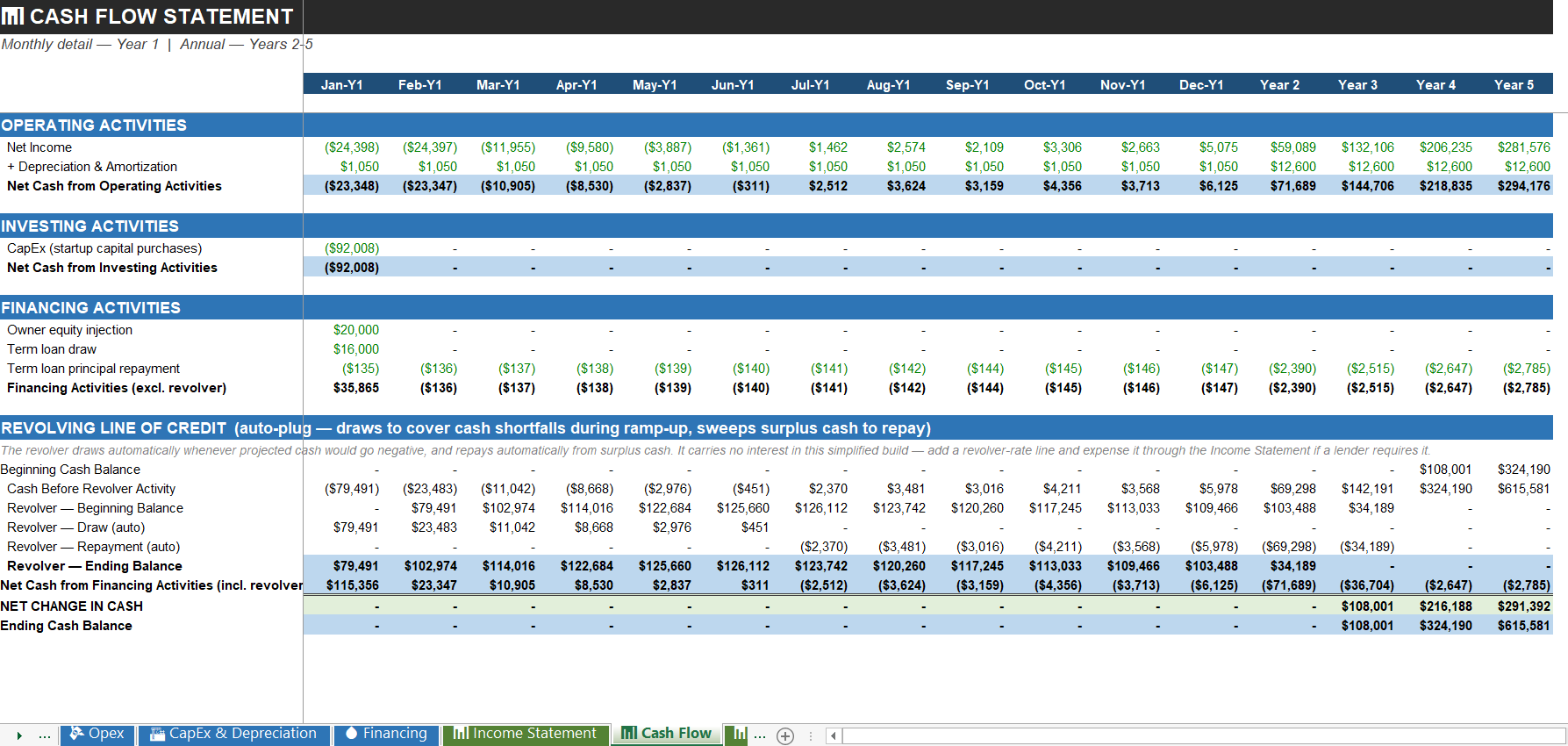The width and height of the screenshot is (1568, 746).
Task: Switch to CapEx & Depreciation sheet
Action: pyautogui.click(x=234, y=734)
